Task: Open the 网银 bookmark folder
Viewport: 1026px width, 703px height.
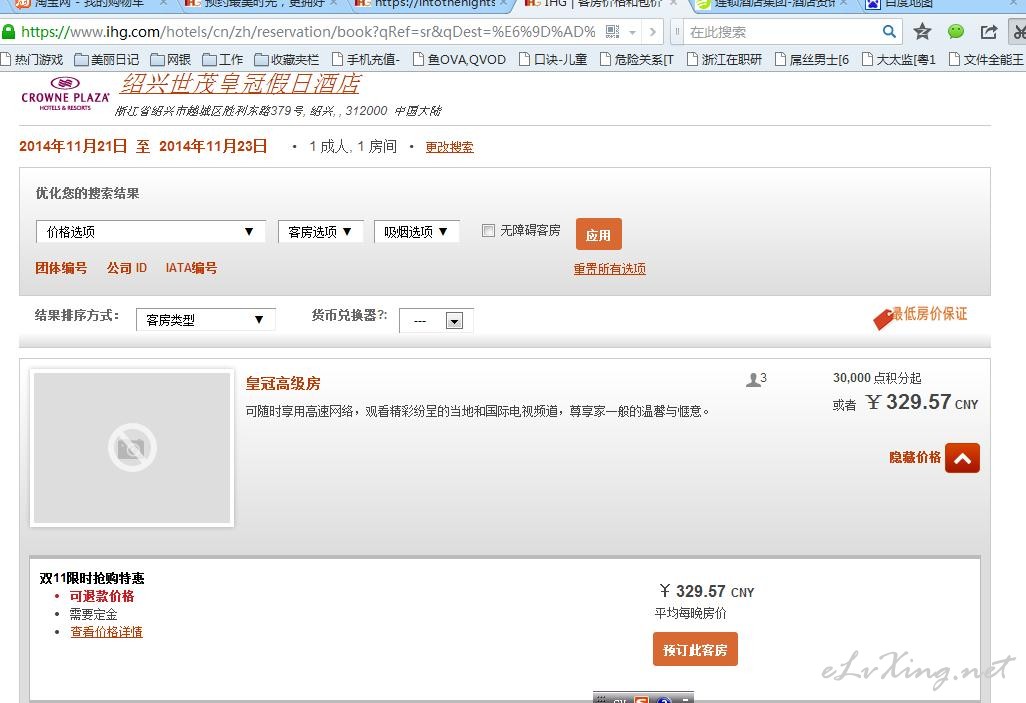Action: pos(171,60)
